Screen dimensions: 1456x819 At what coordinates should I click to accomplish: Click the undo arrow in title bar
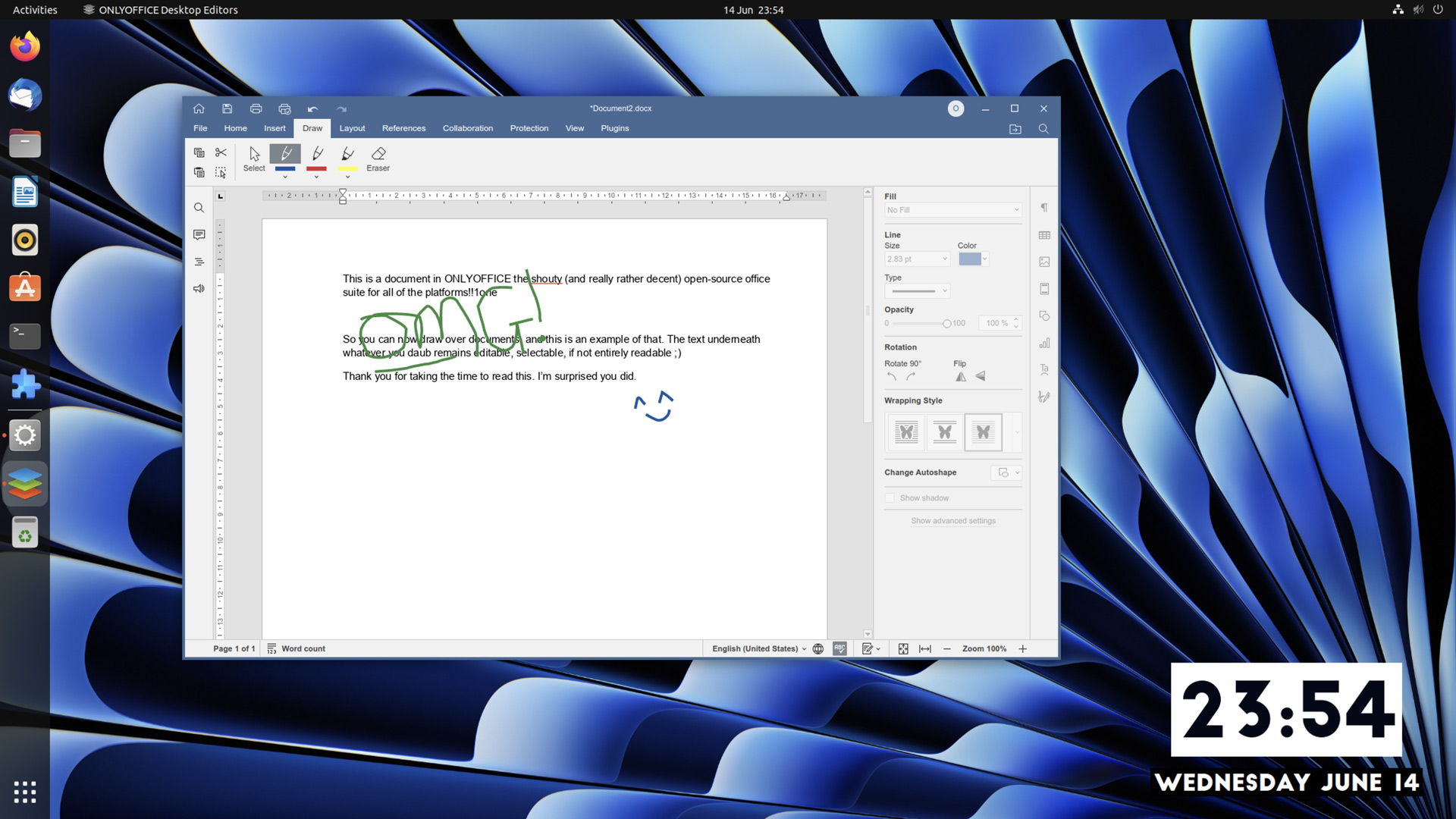[x=312, y=108]
